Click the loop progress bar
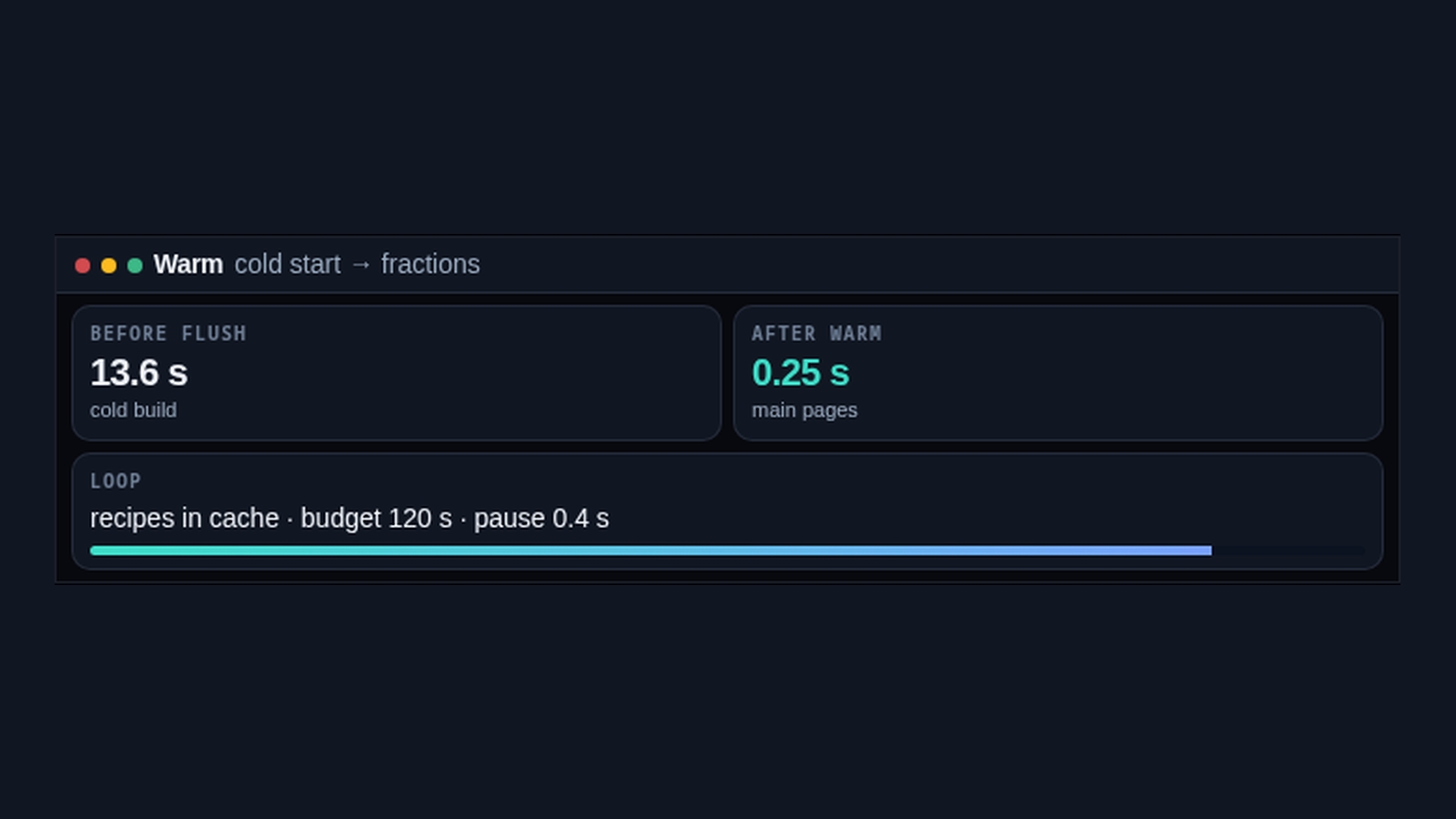 click(727, 551)
